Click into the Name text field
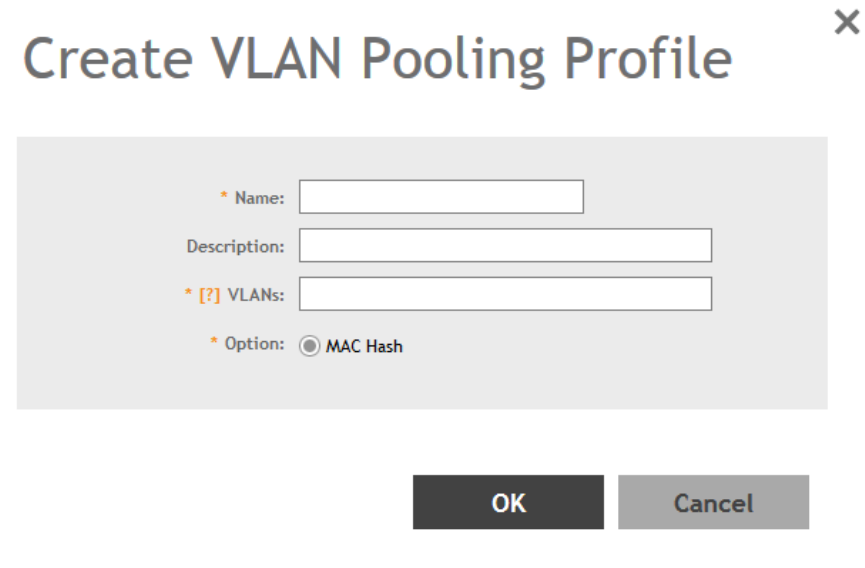This screenshot has height=568, width=865. coord(441,197)
